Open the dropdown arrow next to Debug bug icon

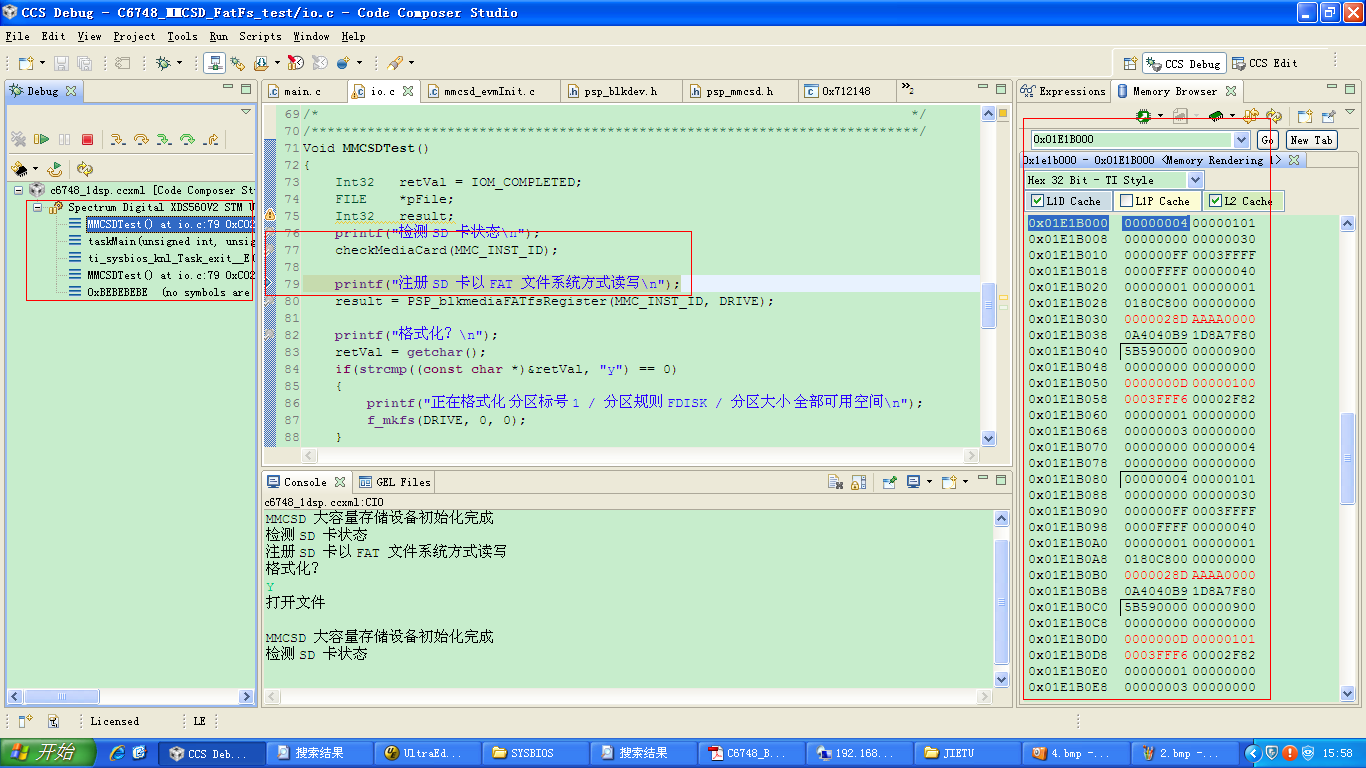[179, 63]
